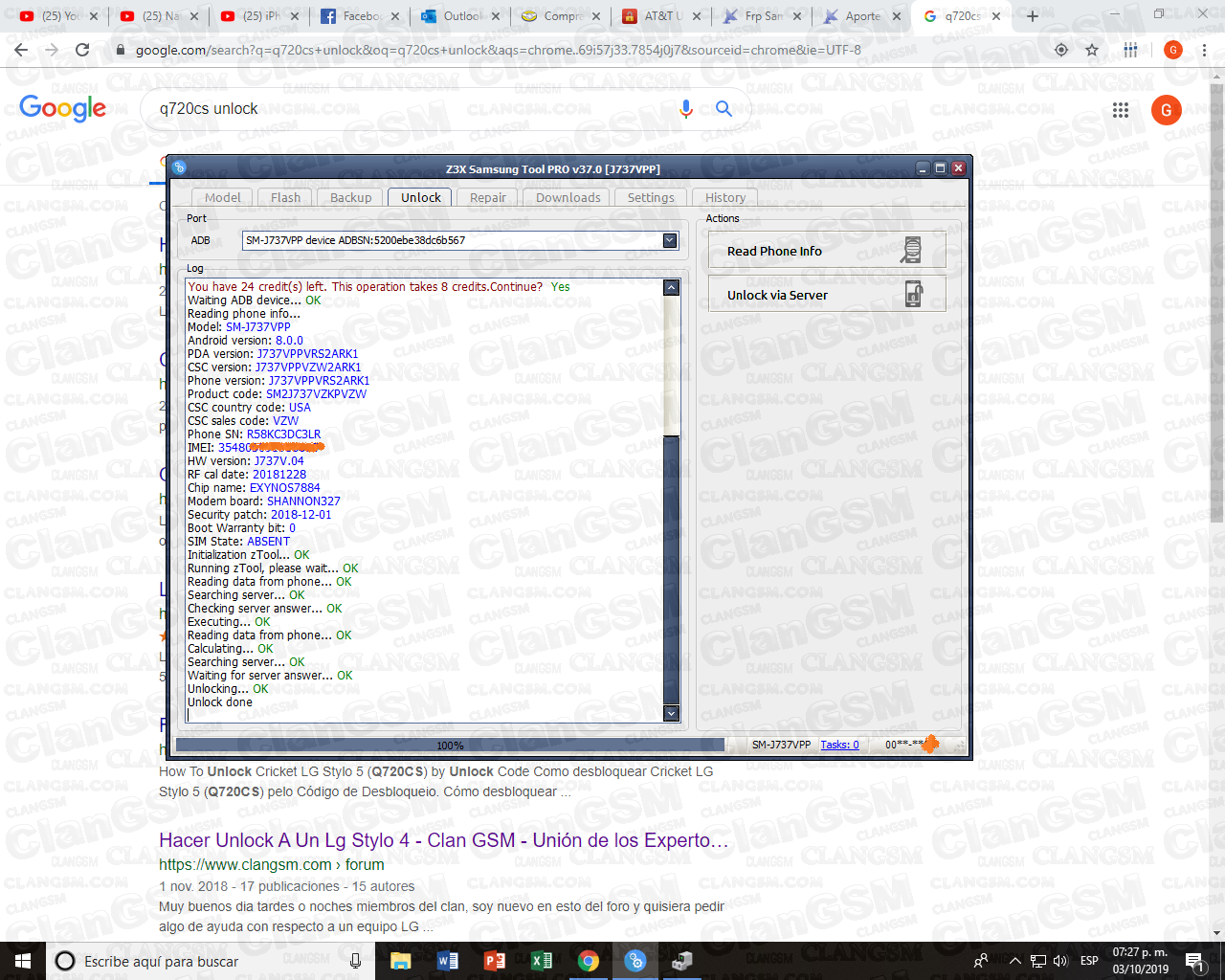Open the Model tab in Z3X tool
The width and height of the screenshot is (1225, 980).
point(222,197)
